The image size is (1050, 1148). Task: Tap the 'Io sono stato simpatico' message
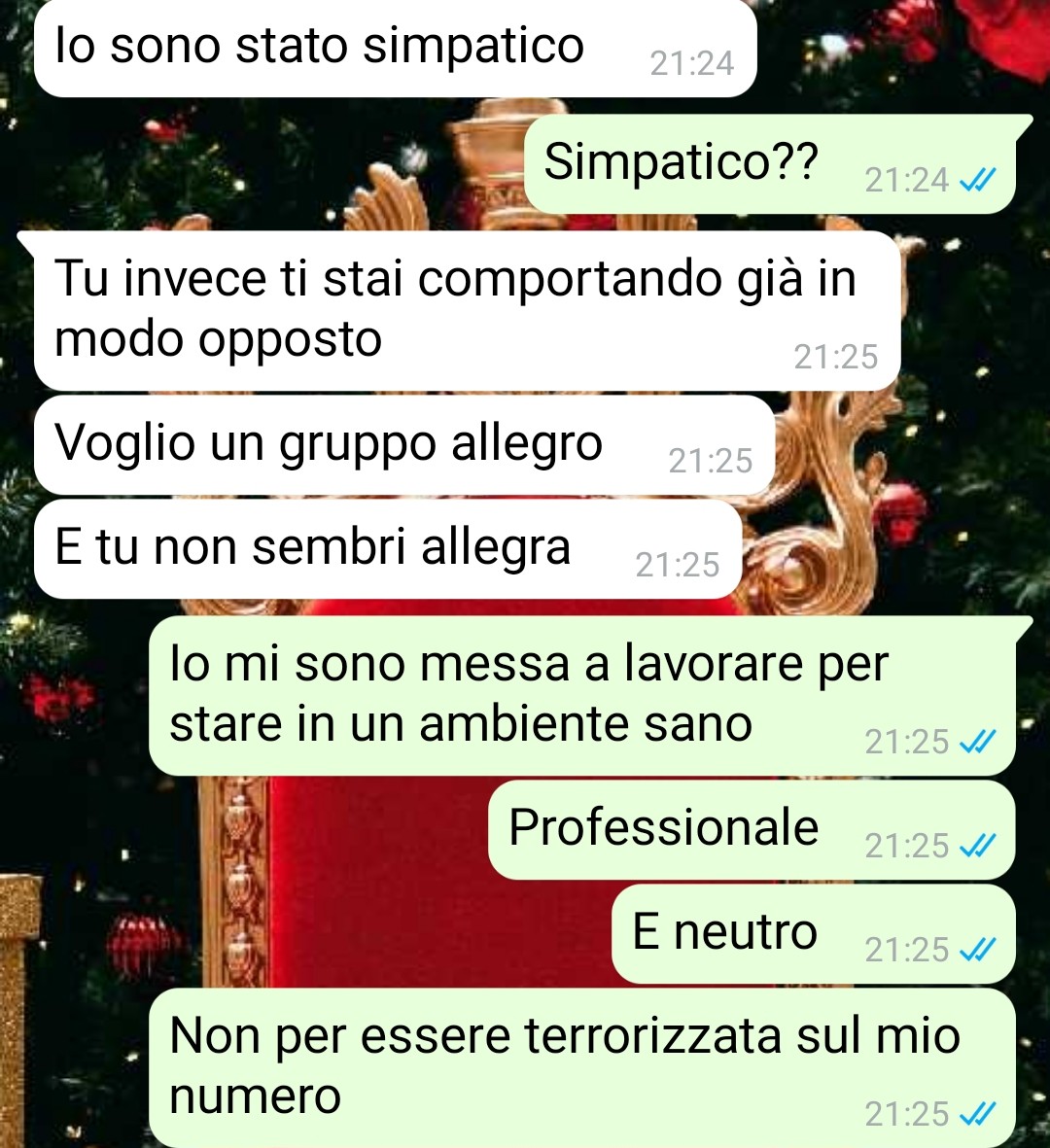point(396,49)
